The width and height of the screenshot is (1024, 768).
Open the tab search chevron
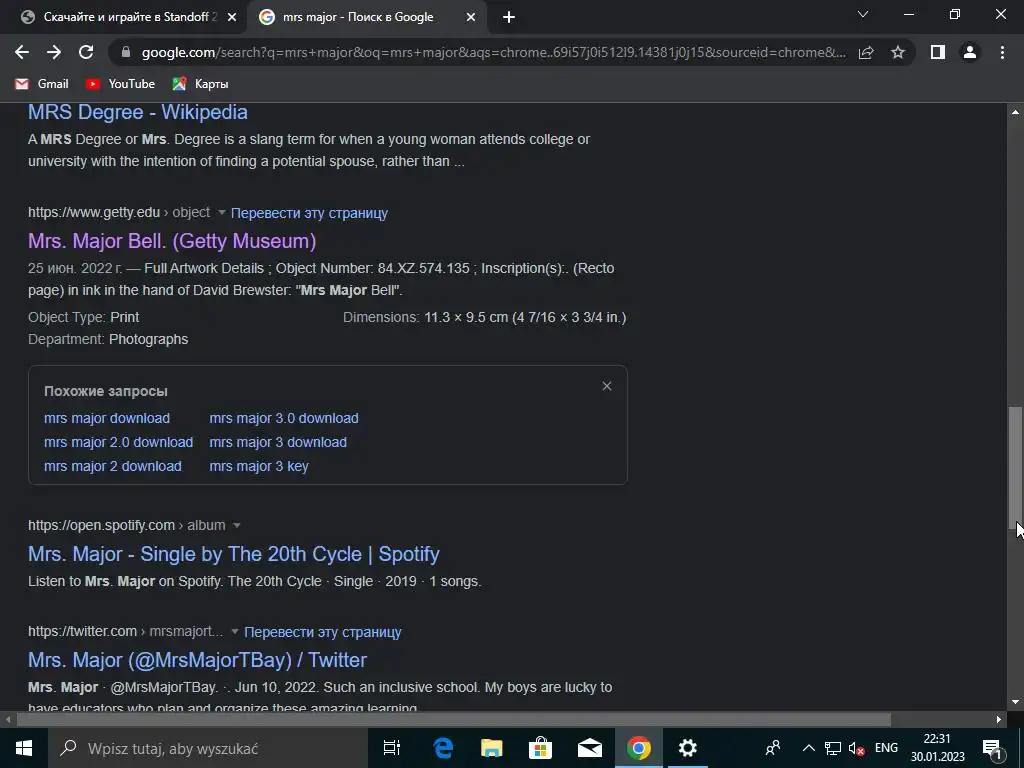[863, 14]
